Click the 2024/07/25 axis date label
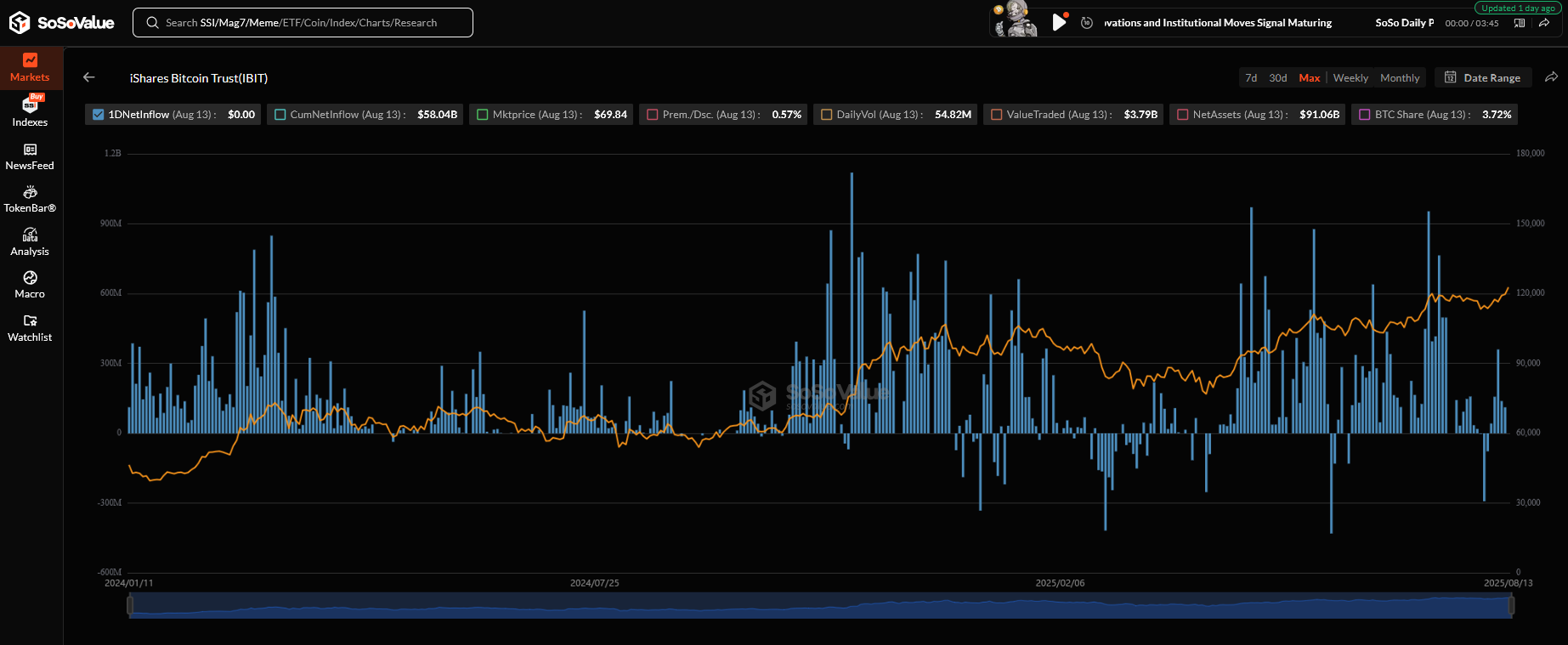This screenshot has height=645, width=1568. tap(594, 583)
